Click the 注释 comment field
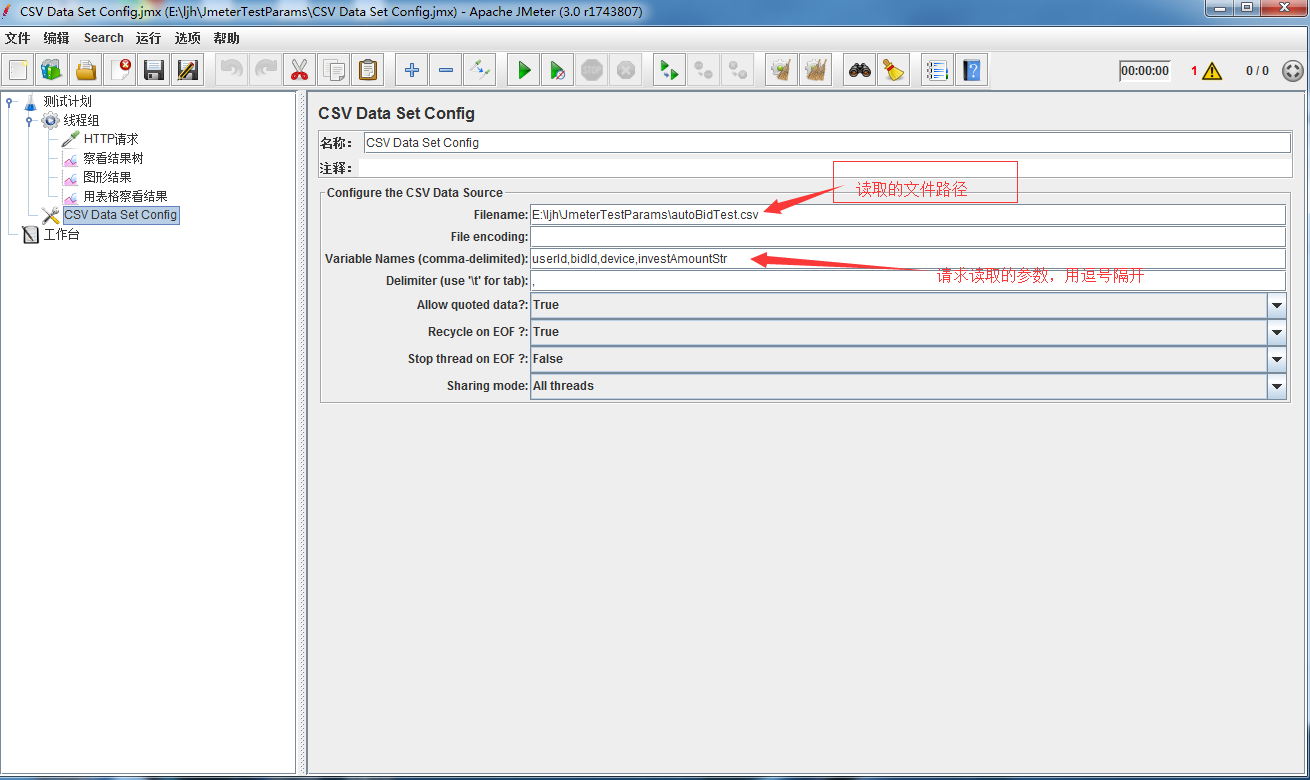1310x780 pixels. [x=825, y=168]
